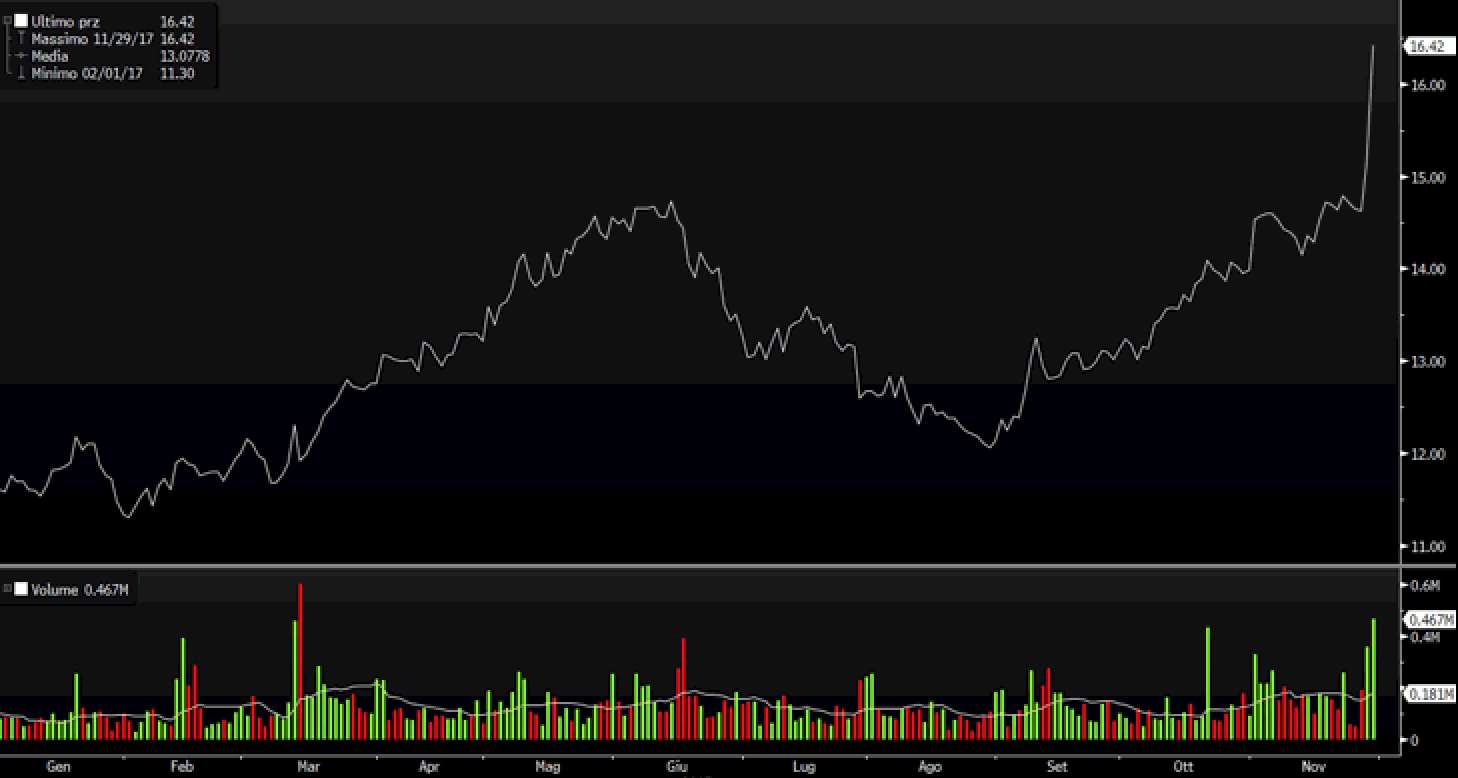Select the 'Media' legend label
Screen dimensions: 1458x778
(50, 56)
